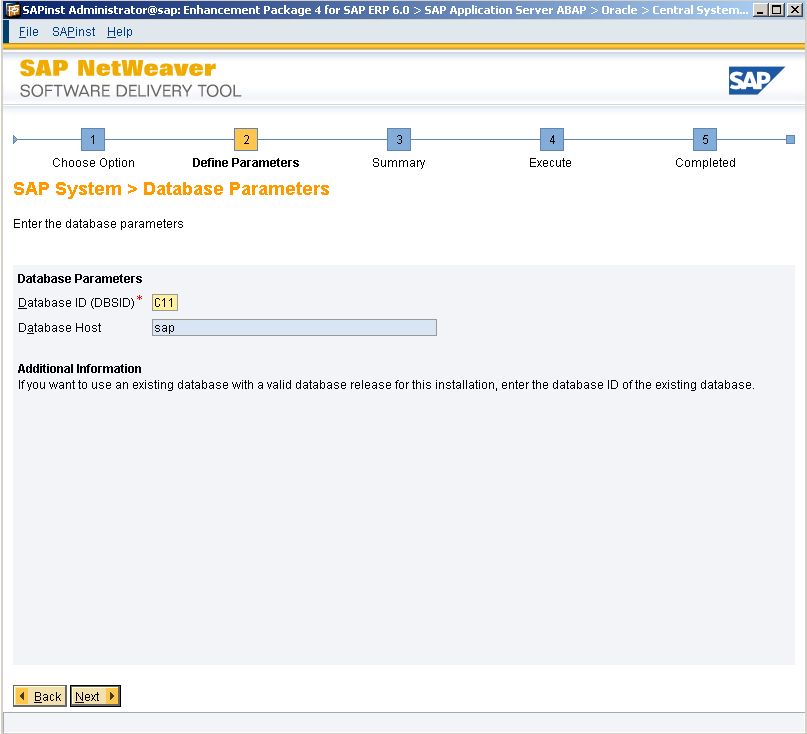Minimize the SAPinst window
Viewport: 807px width, 734px height.
pos(761,10)
